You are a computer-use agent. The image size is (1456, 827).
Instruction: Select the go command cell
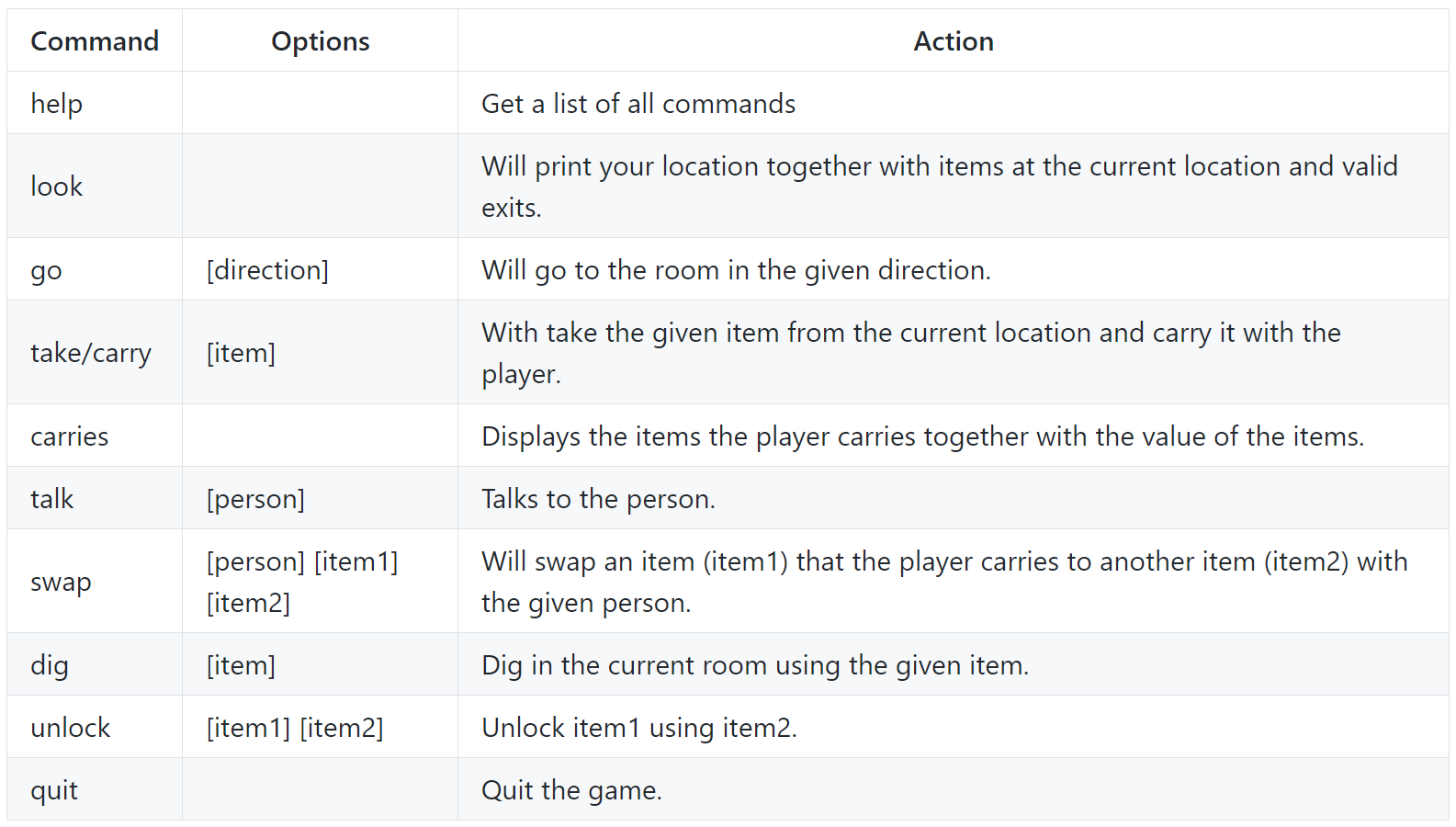pyautogui.click(x=47, y=270)
